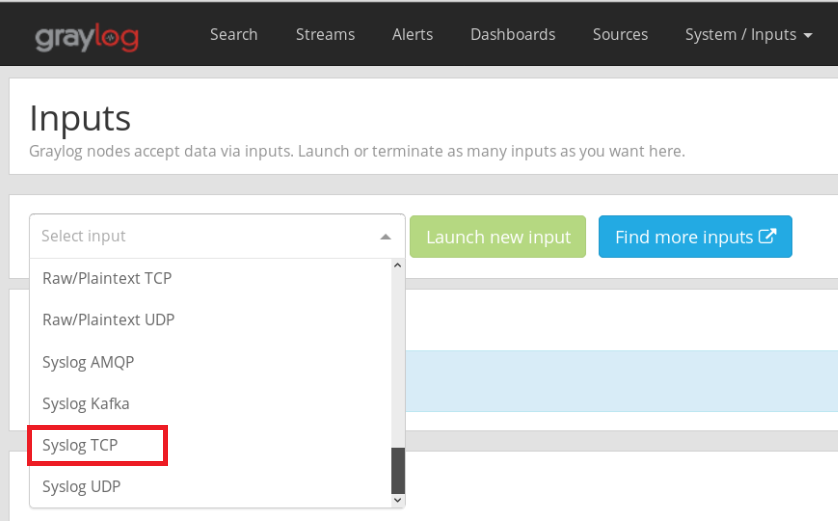Viewport: 838px width, 521px height.
Task: Navigate to Dashboards
Action: pos(513,34)
